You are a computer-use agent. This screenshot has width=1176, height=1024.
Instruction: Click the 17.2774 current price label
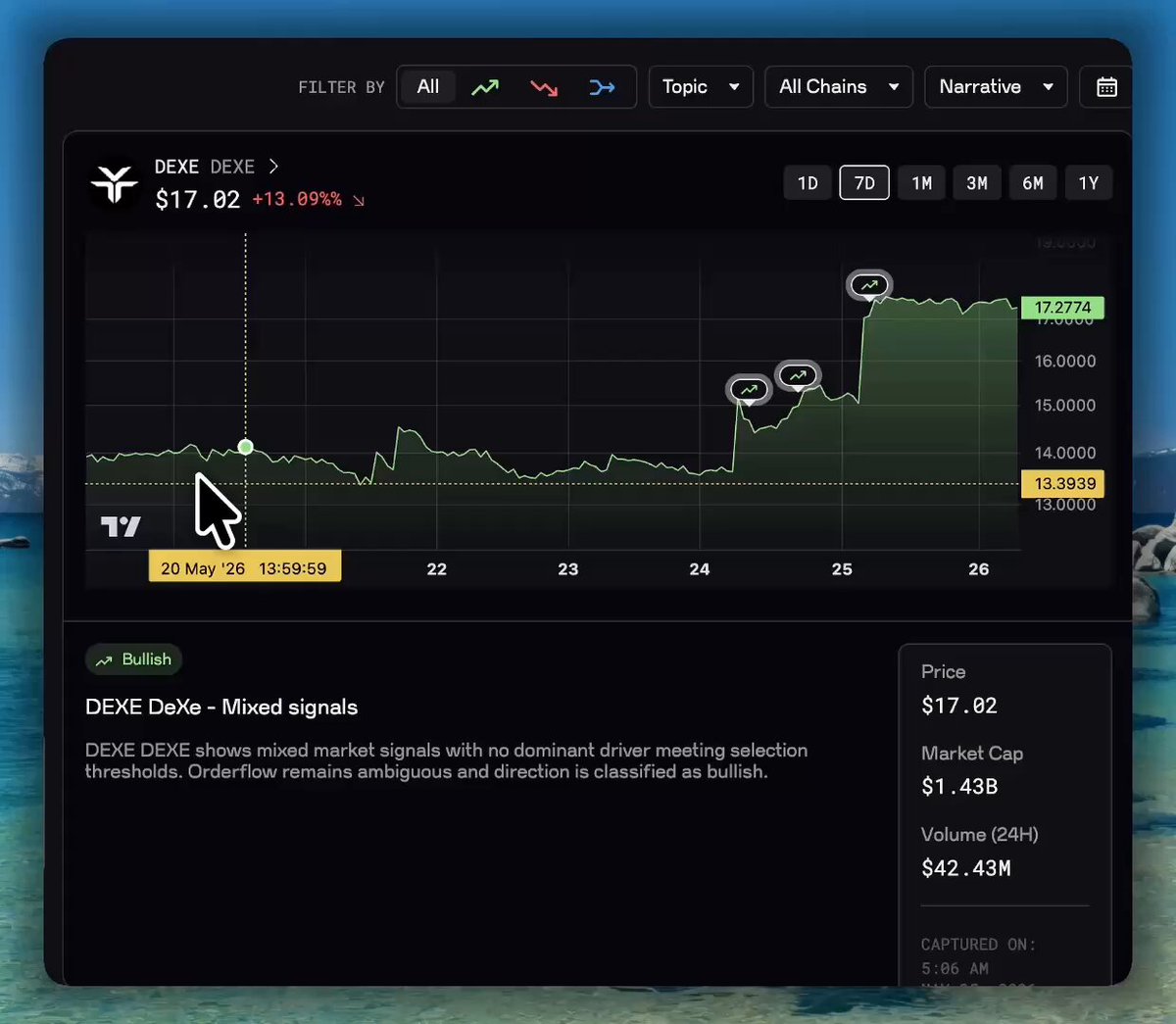point(1062,308)
